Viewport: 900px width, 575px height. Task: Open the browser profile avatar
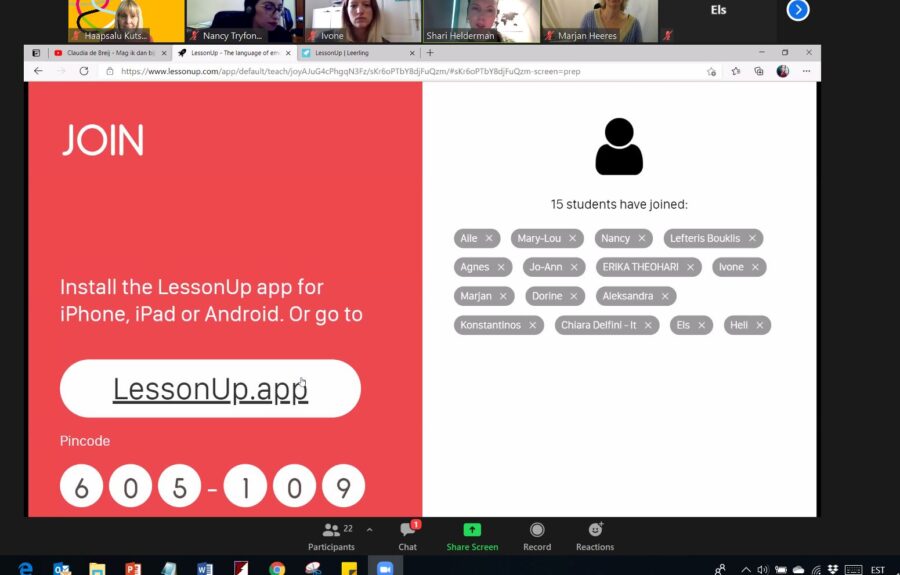click(782, 71)
